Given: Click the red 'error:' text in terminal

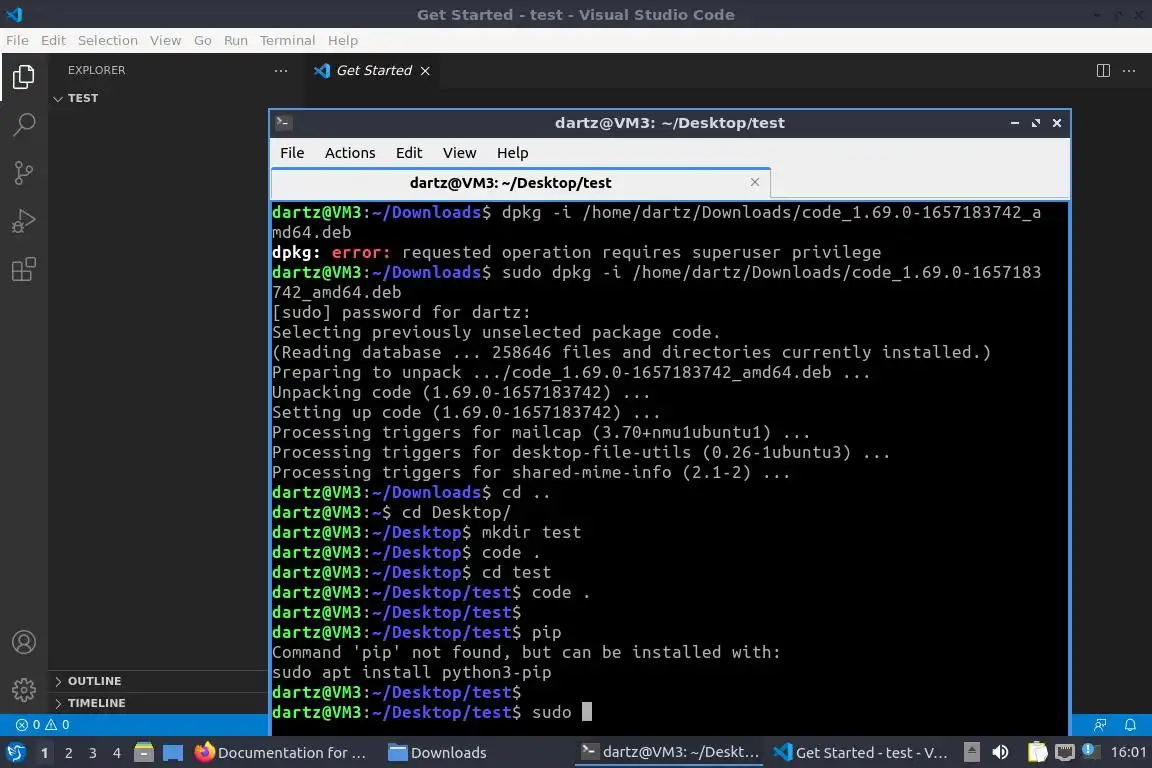Looking at the screenshot, I should coord(361,253).
